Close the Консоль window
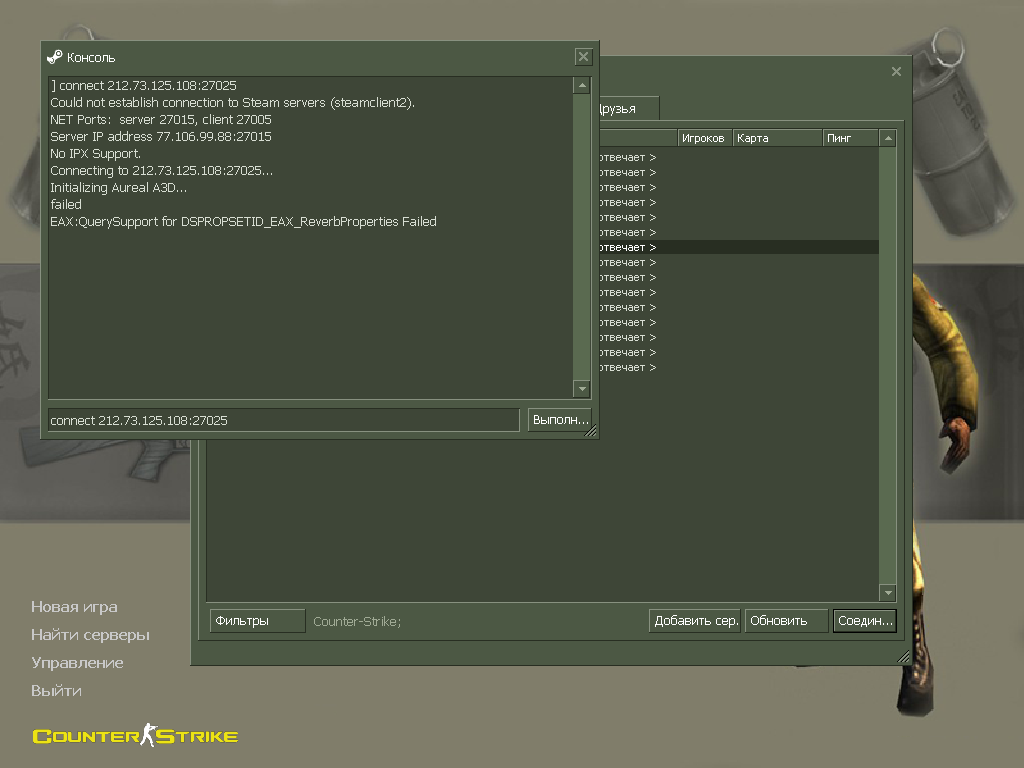 (x=583, y=57)
